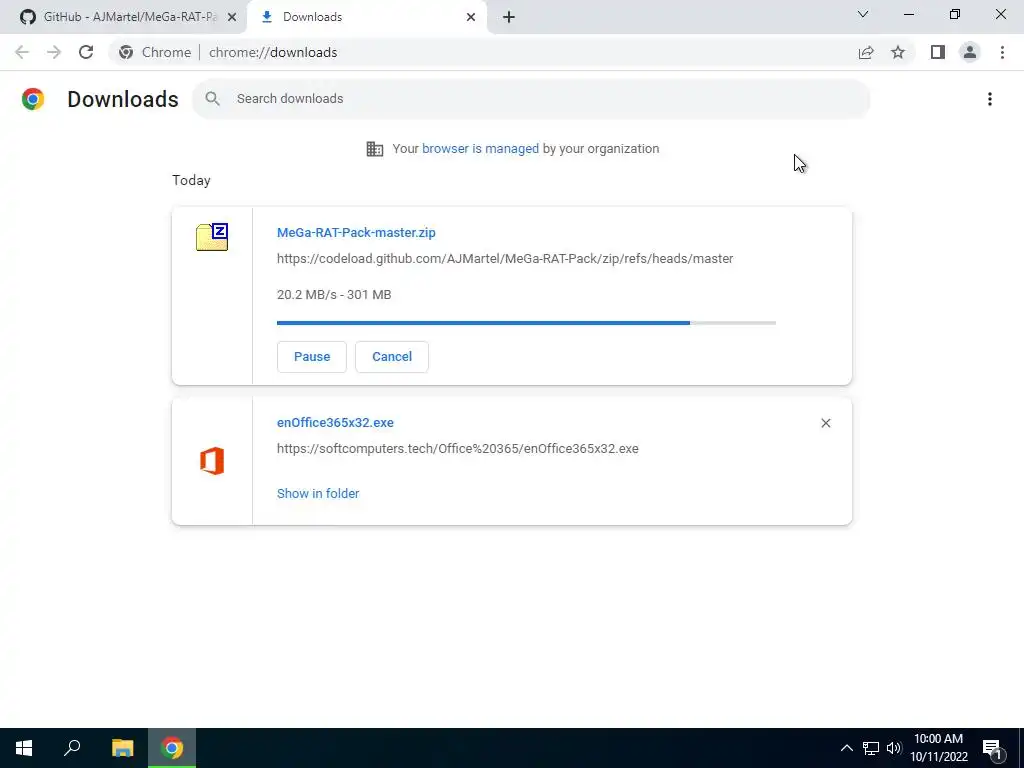The height and width of the screenshot is (768, 1024).
Task: Open the volume tray icon
Action: click(894, 748)
